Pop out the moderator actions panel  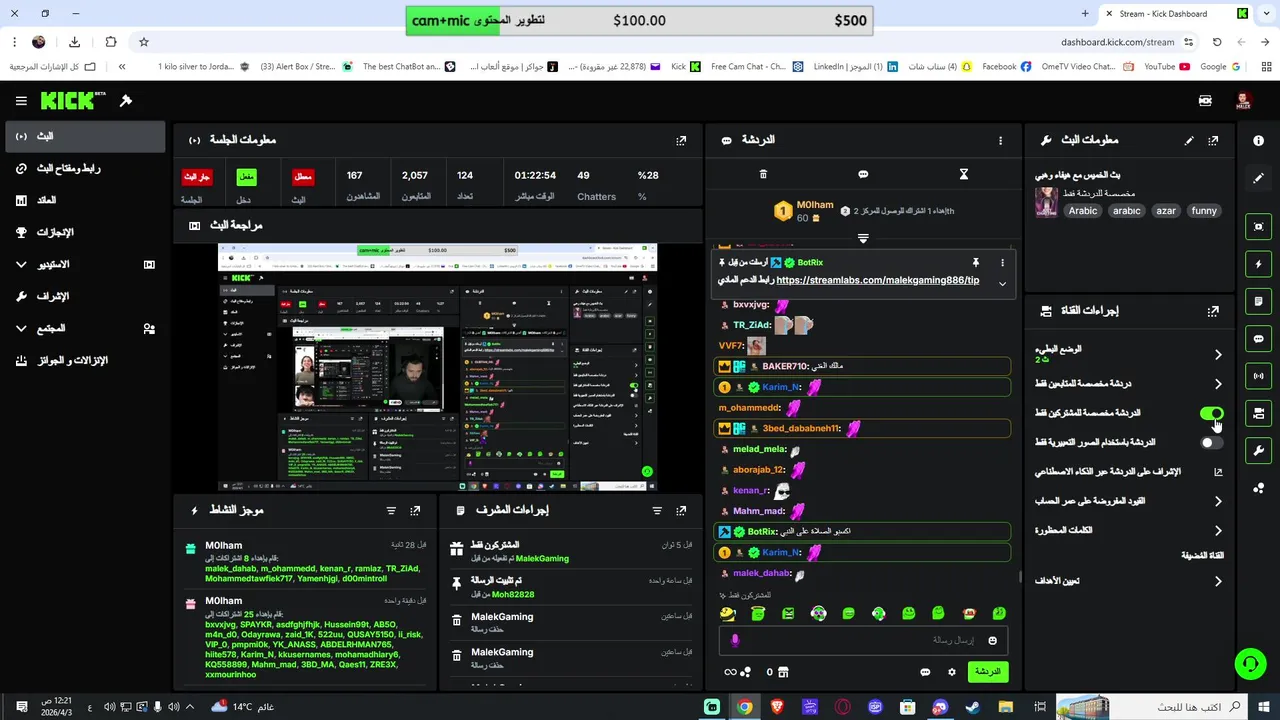click(681, 510)
